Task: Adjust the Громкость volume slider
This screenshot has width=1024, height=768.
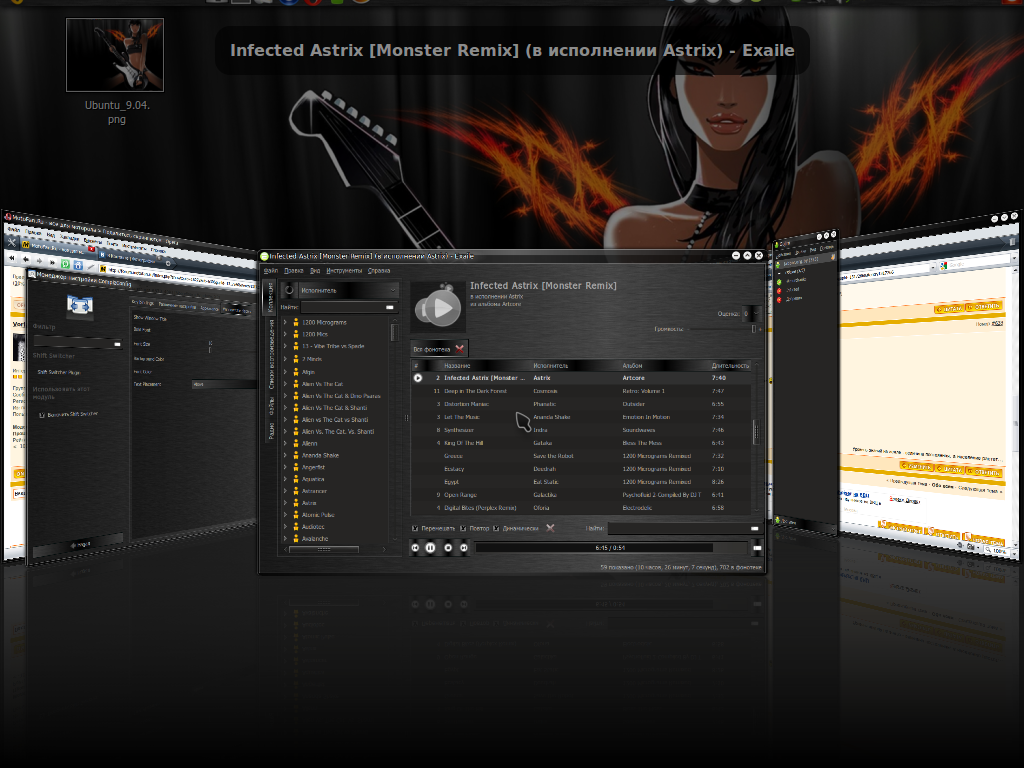Action: click(x=723, y=328)
